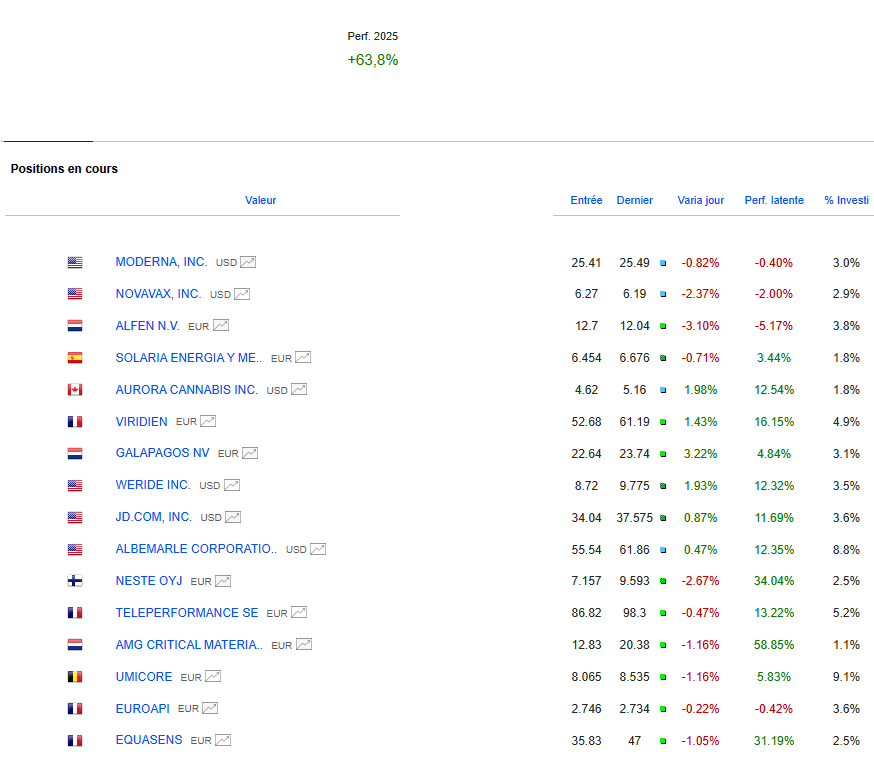The image size is (874, 760).
Task: Open chart icon next to EQUASENS
Action: coord(223,740)
